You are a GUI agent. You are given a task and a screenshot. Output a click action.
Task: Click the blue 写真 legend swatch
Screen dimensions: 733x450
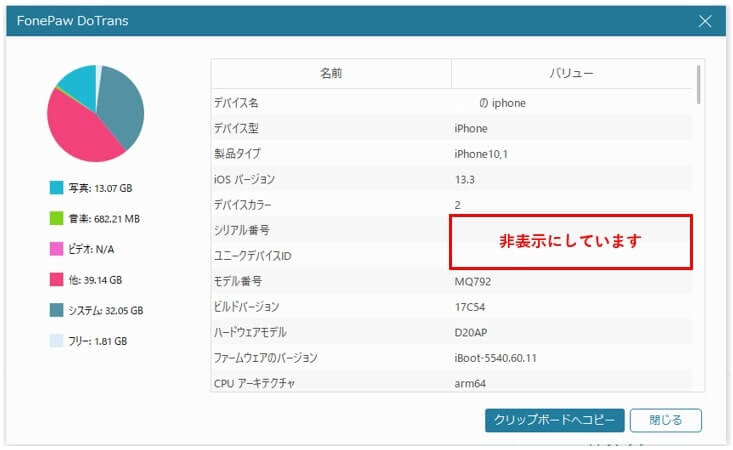tap(57, 188)
